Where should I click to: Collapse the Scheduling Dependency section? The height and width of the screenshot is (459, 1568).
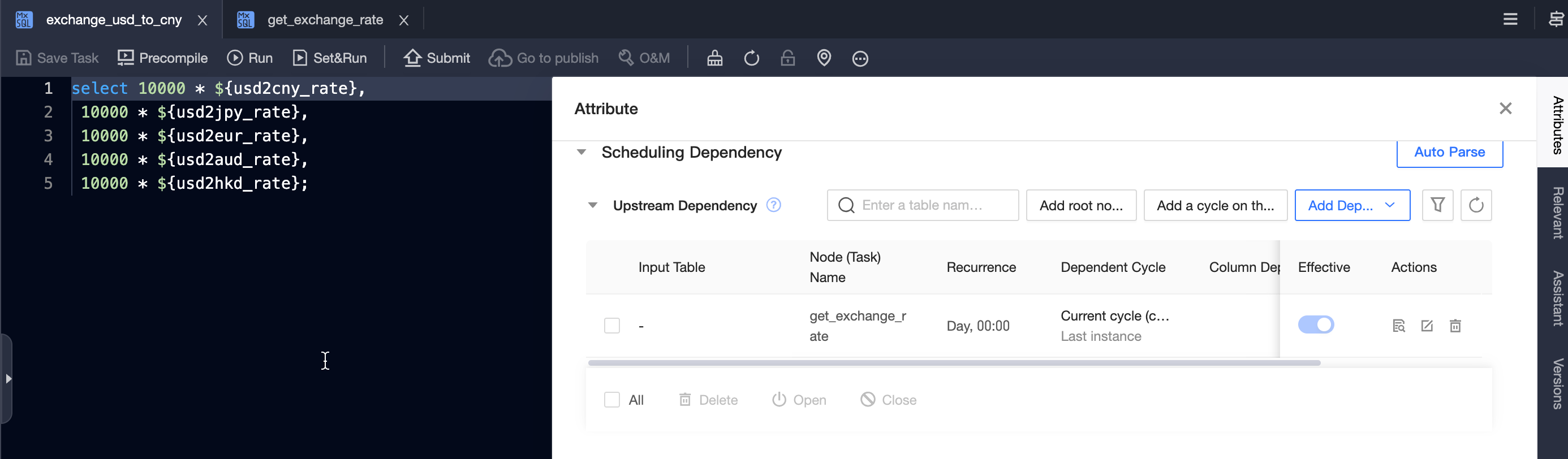[581, 152]
